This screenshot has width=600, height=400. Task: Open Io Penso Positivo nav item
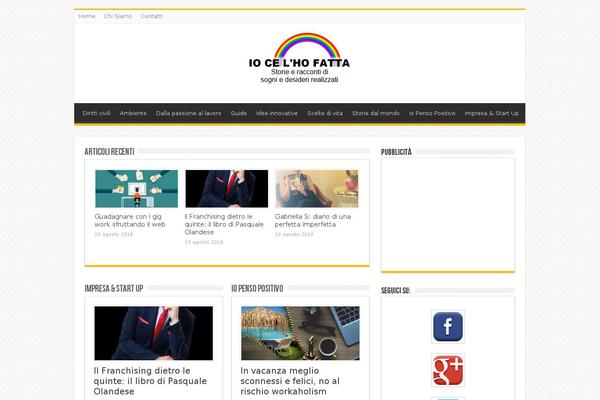432,113
